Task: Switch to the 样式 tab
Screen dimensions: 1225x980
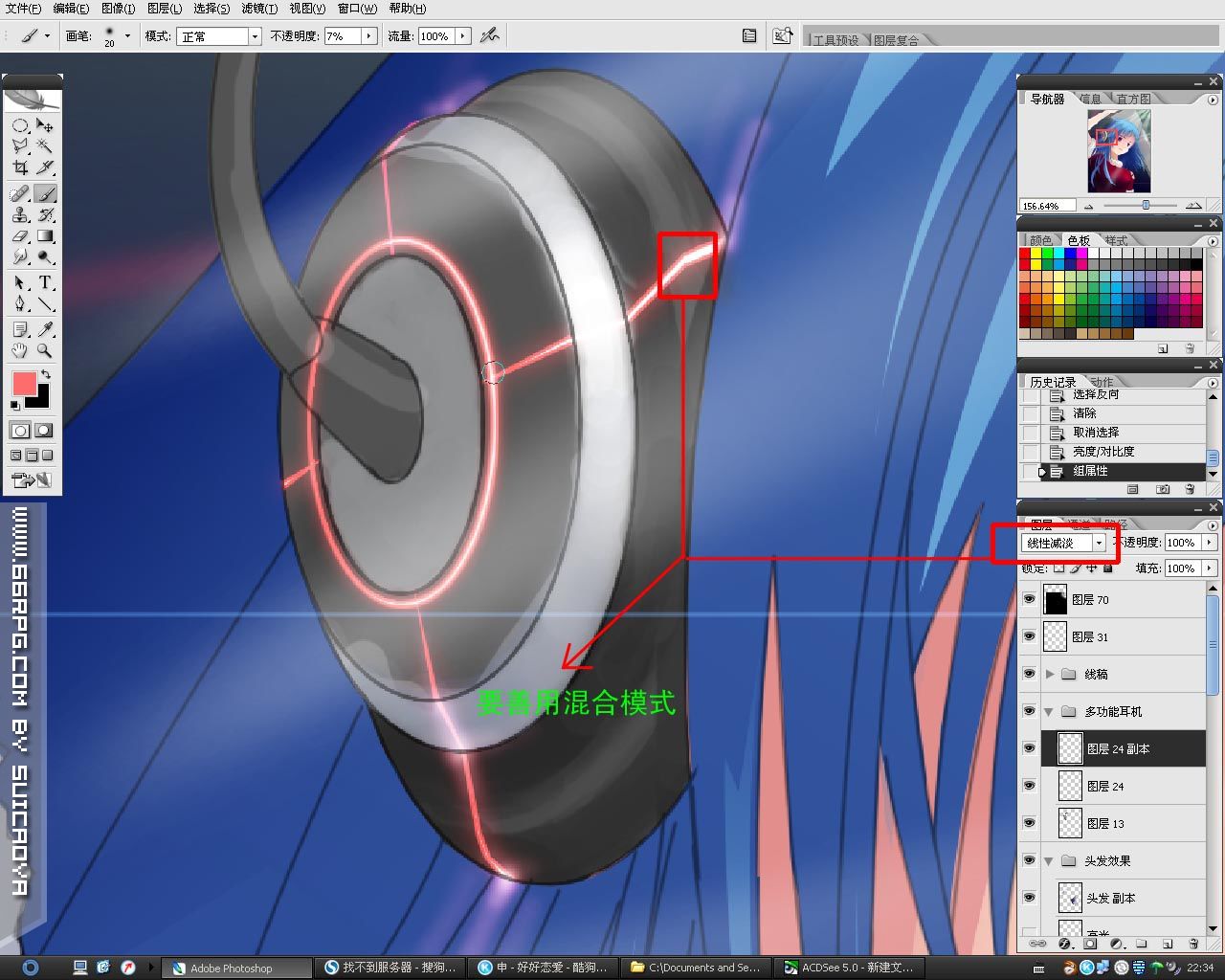Action: [1116, 240]
